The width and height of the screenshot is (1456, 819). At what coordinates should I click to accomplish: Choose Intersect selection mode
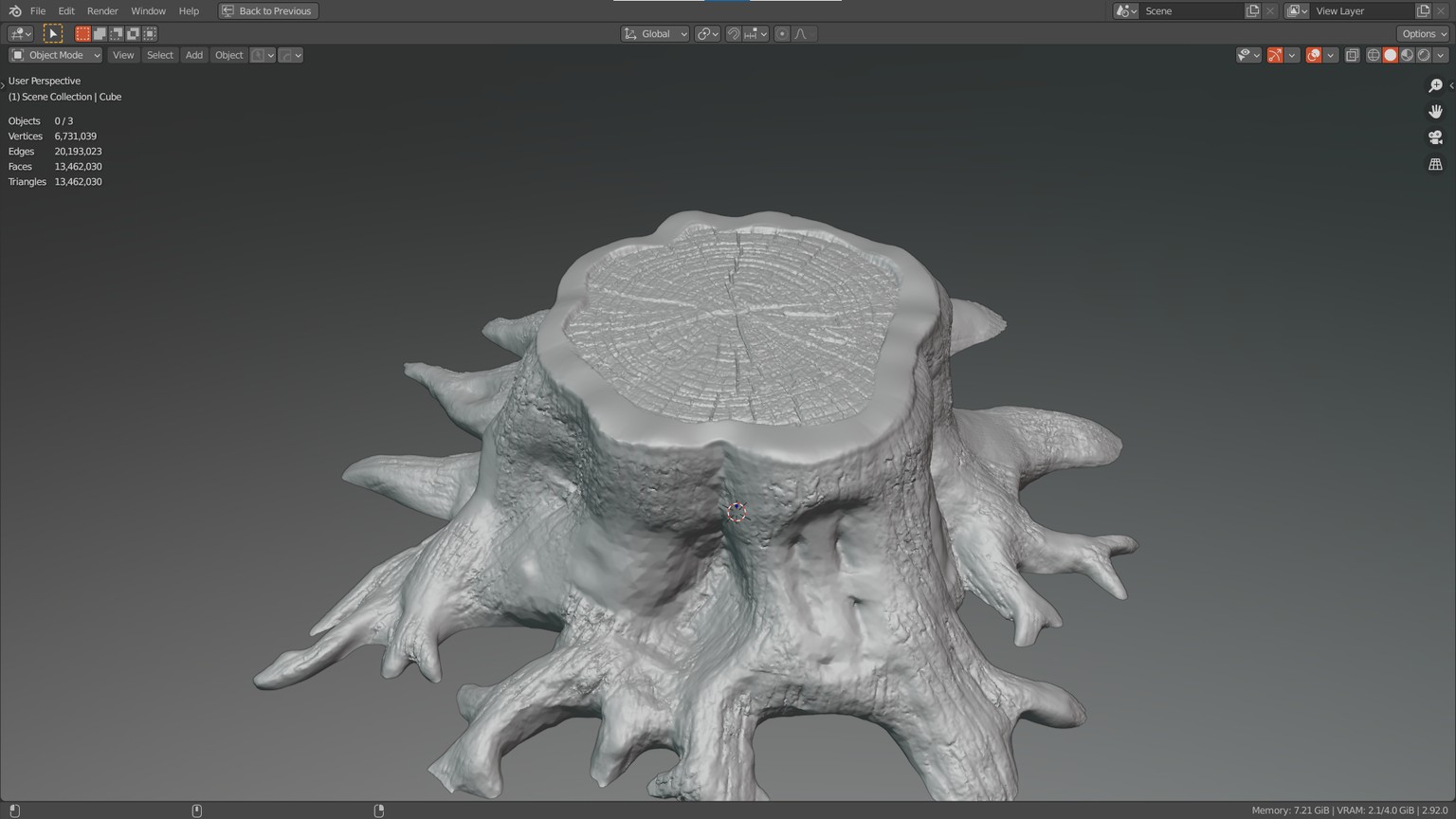(150, 33)
